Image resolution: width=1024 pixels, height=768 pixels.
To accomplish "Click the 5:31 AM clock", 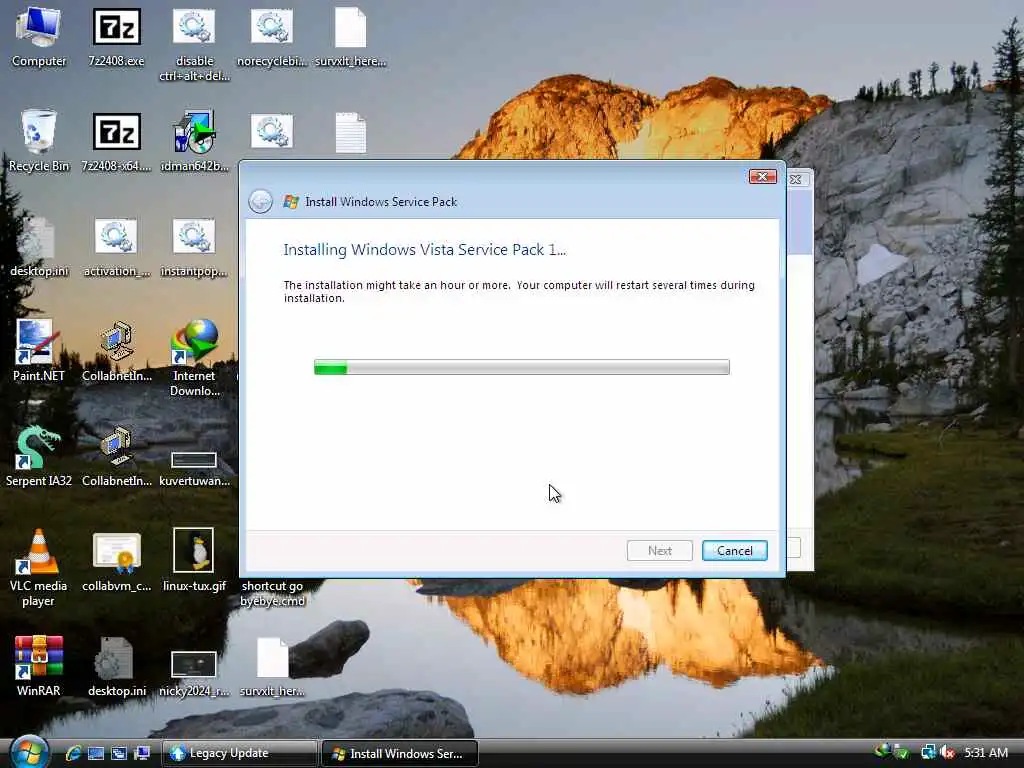I will pos(986,752).
